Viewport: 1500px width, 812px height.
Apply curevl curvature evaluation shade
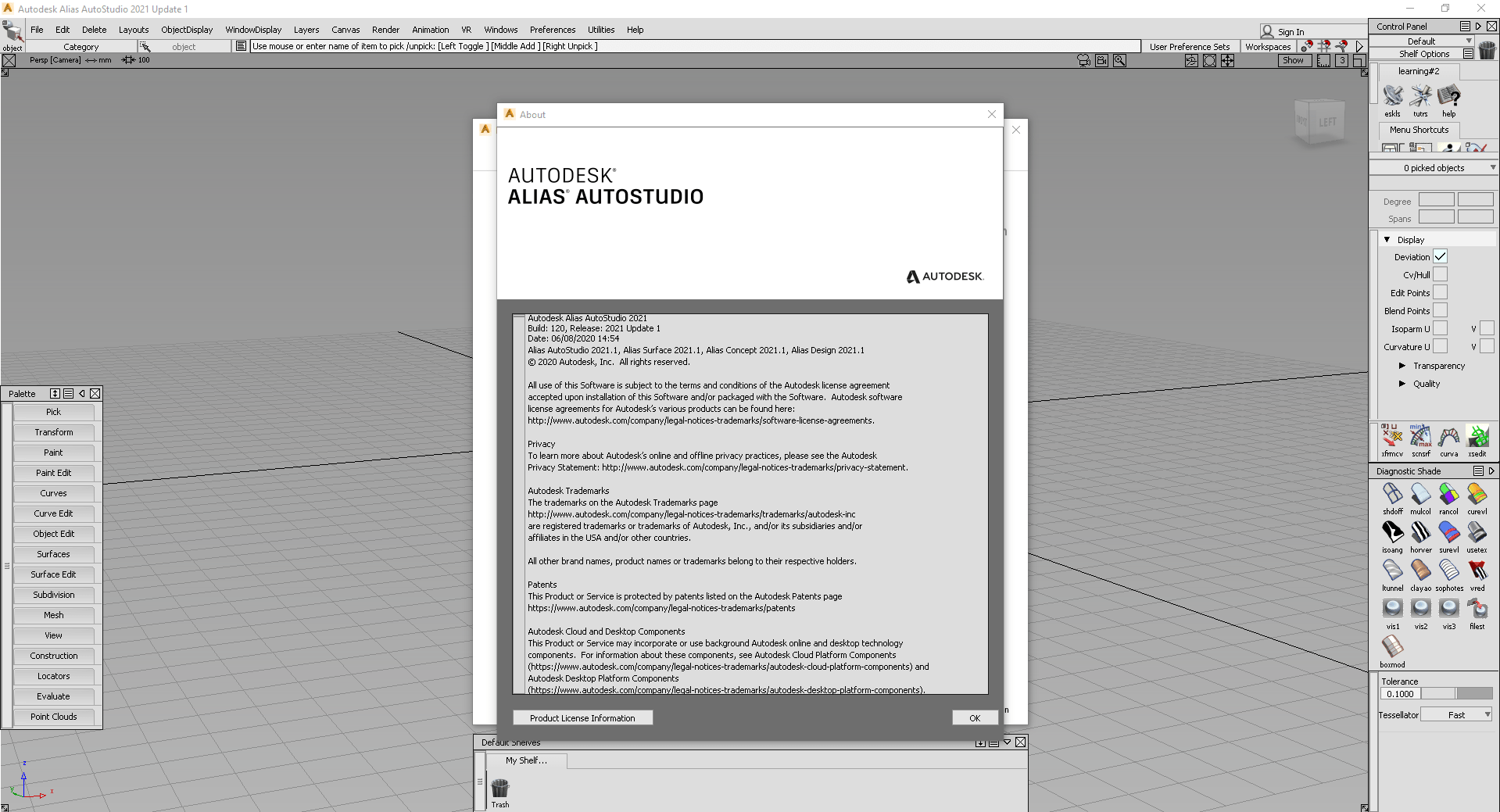[x=1477, y=494]
